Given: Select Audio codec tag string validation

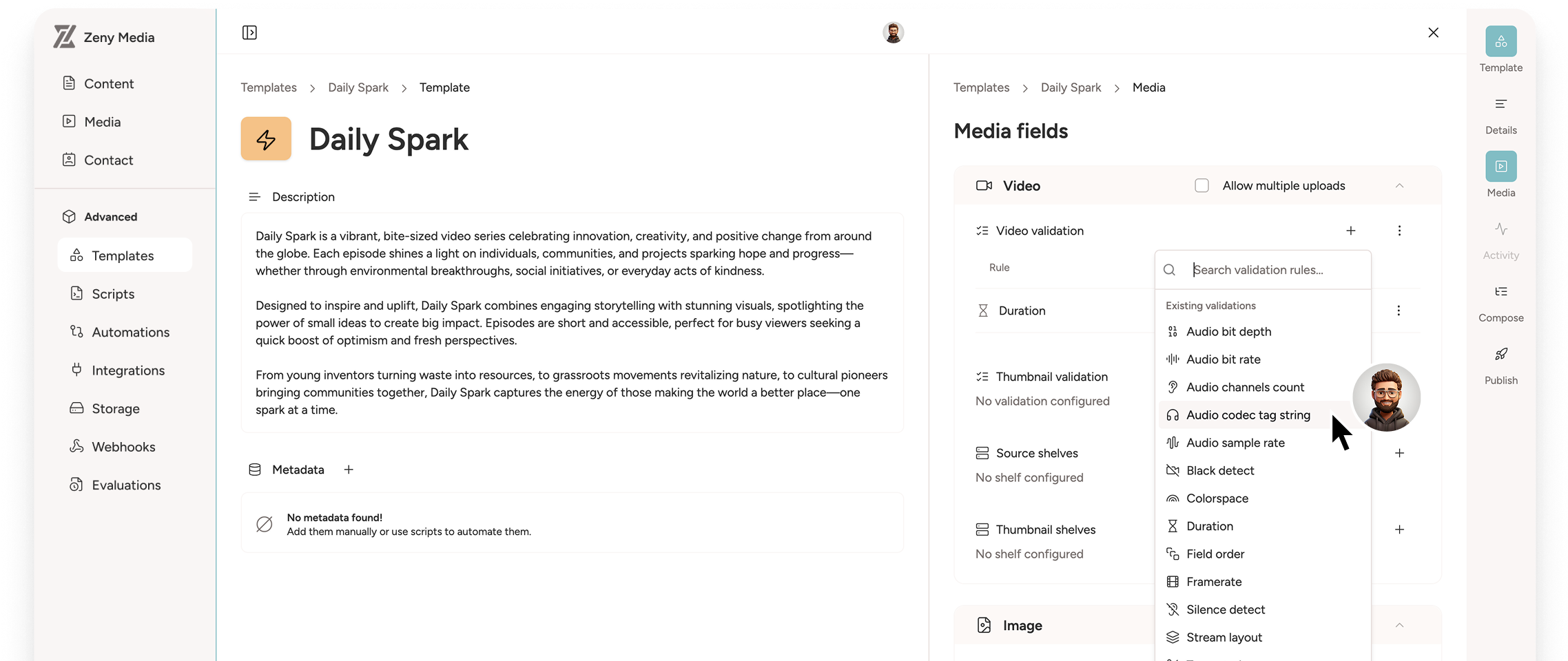Looking at the screenshot, I should pyautogui.click(x=1248, y=415).
